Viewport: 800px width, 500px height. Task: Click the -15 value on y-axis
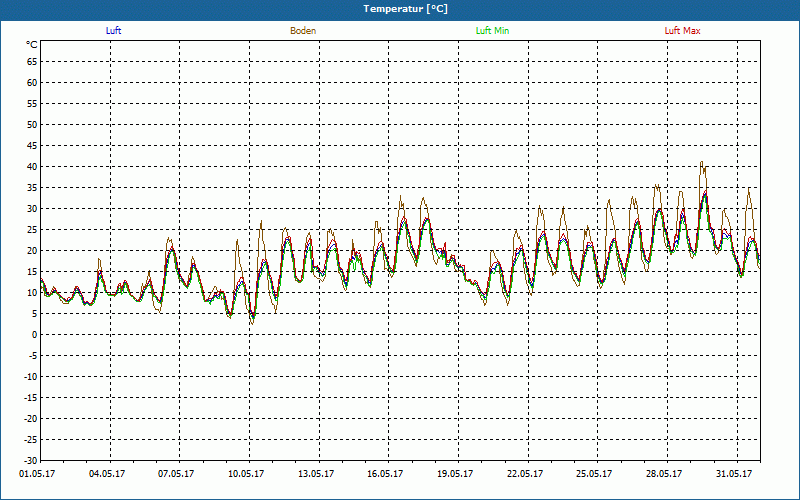coord(31,398)
